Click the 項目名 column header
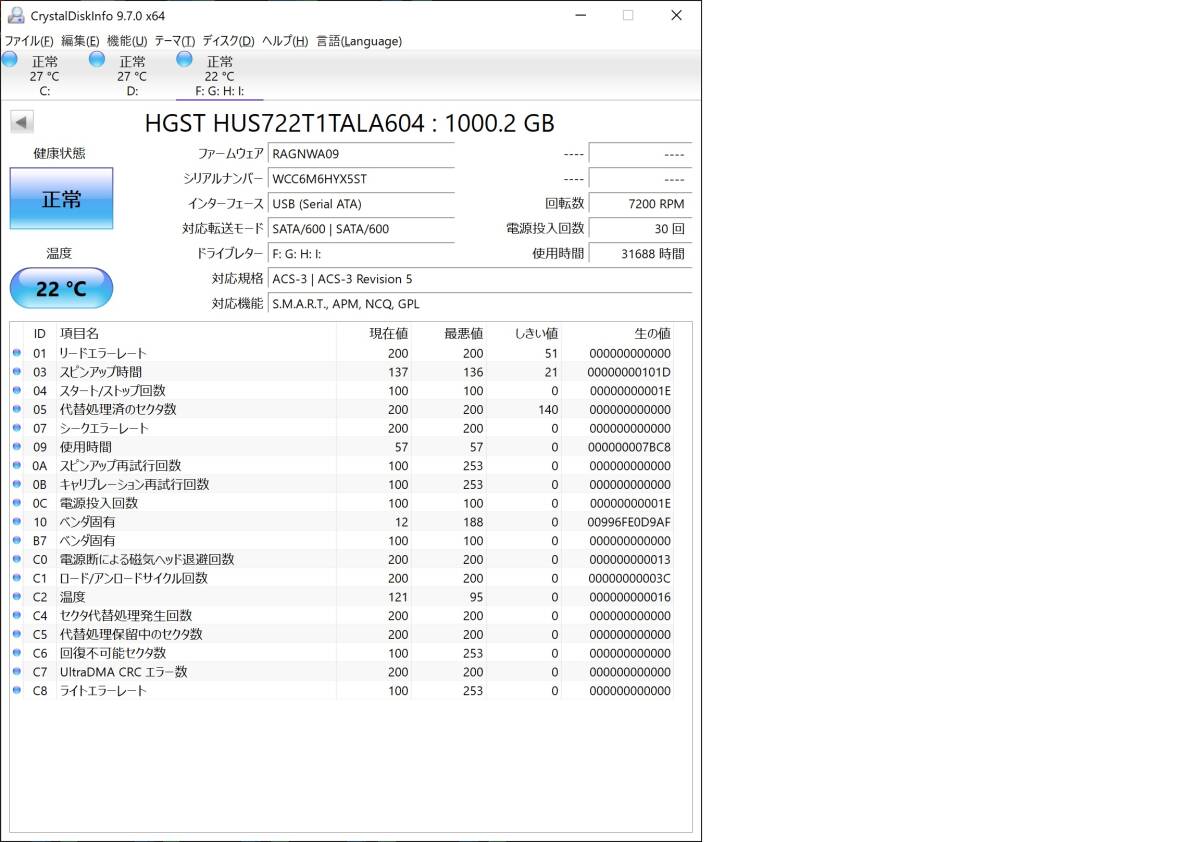Image resolution: width=1200 pixels, height=842 pixels. [x=195, y=333]
